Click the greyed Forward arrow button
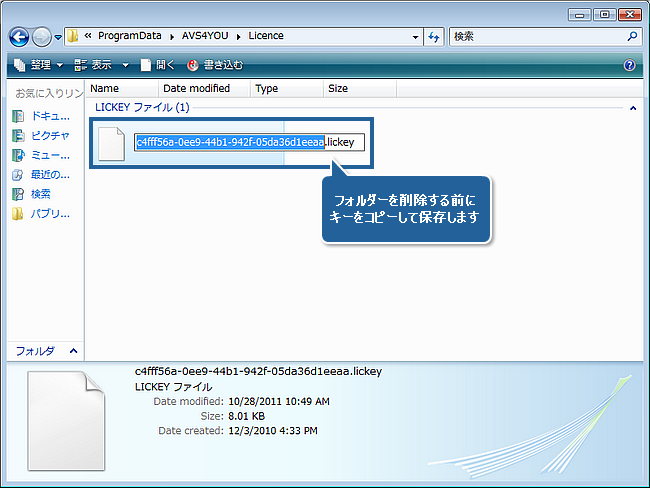Image resolution: width=650 pixels, height=488 pixels. (x=41, y=37)
